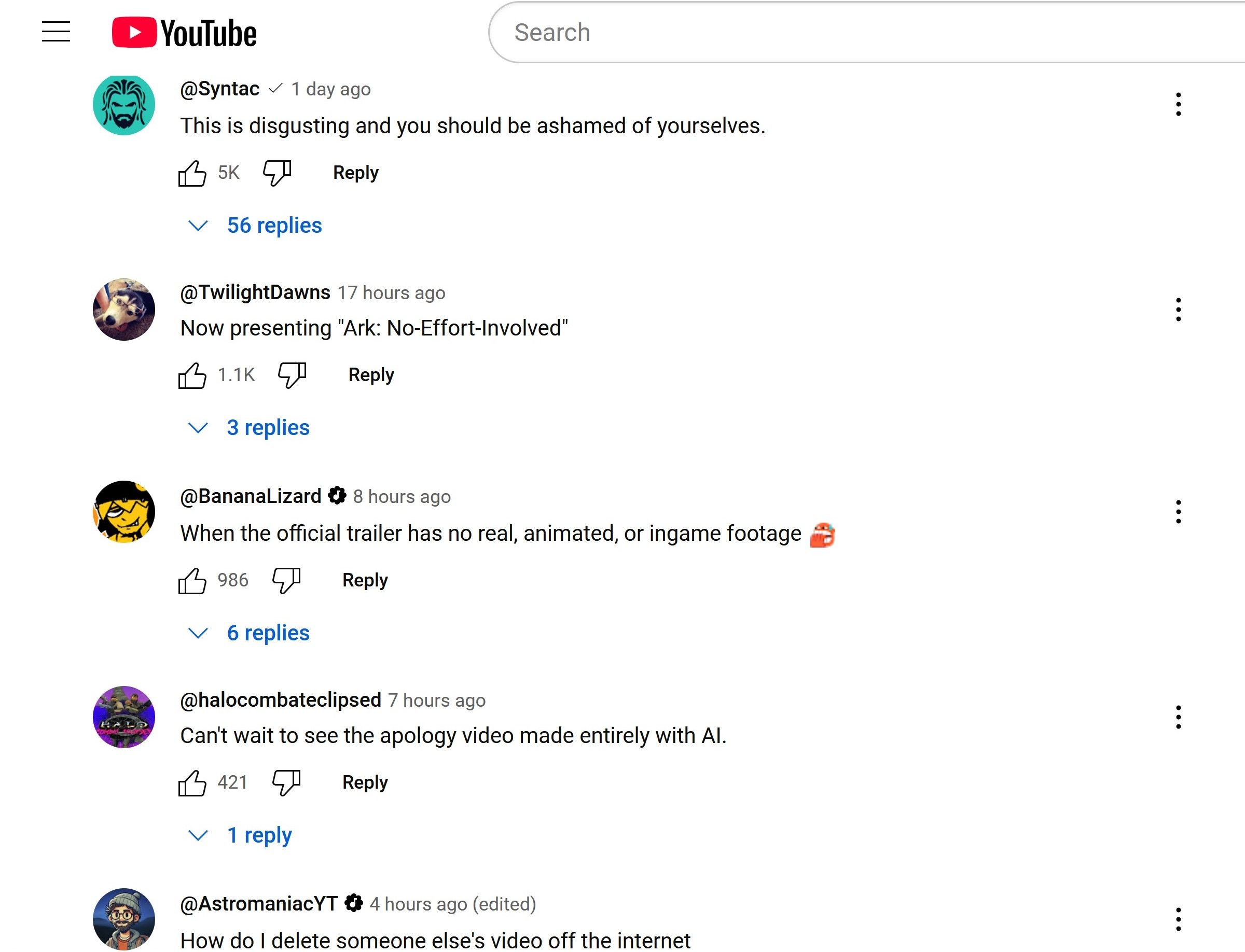Click the YouTube logo

[x=184, y=32]
